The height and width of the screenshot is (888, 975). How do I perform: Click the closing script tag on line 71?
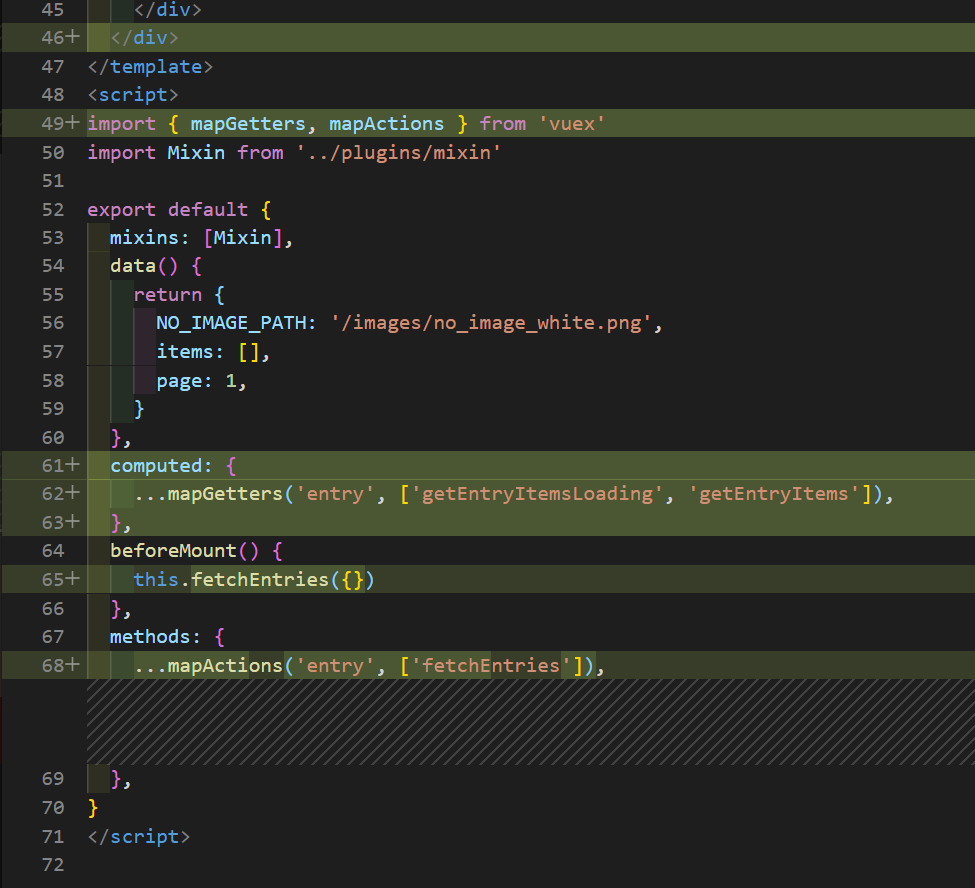(x=139, y=837)
